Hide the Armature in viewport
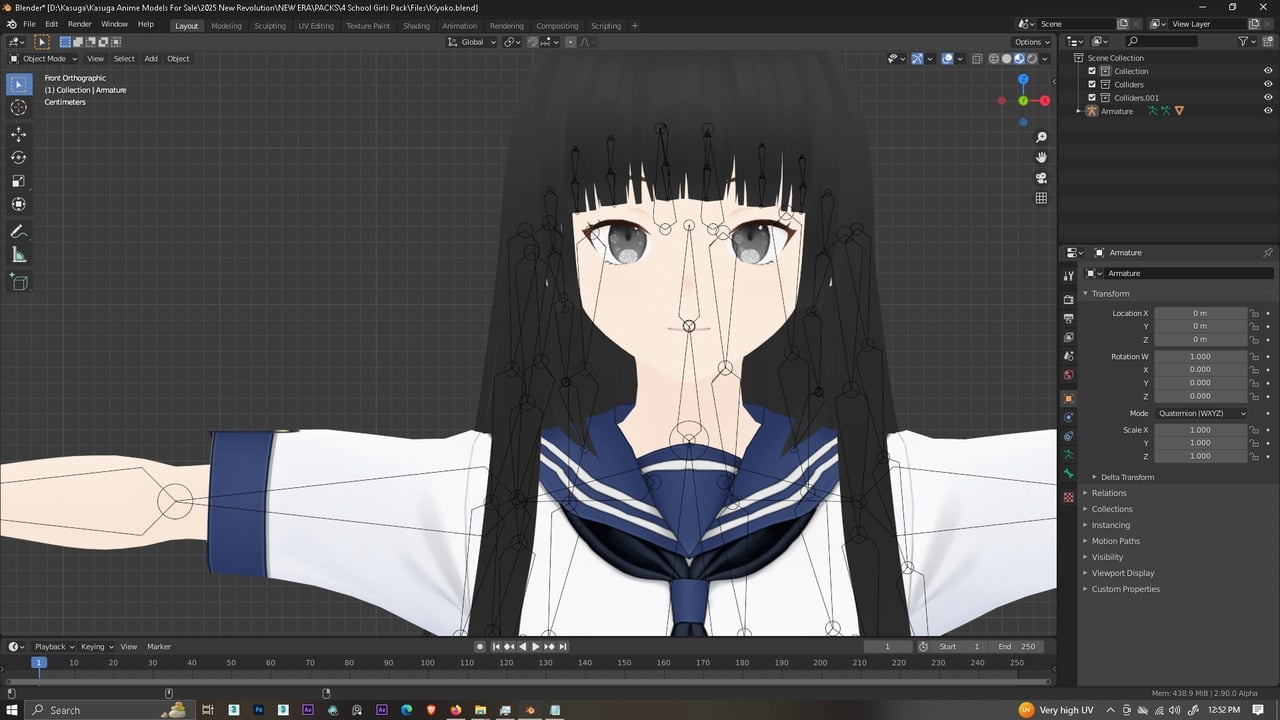This screenshot has width=1280, height=720. [x=1268, y=111]
